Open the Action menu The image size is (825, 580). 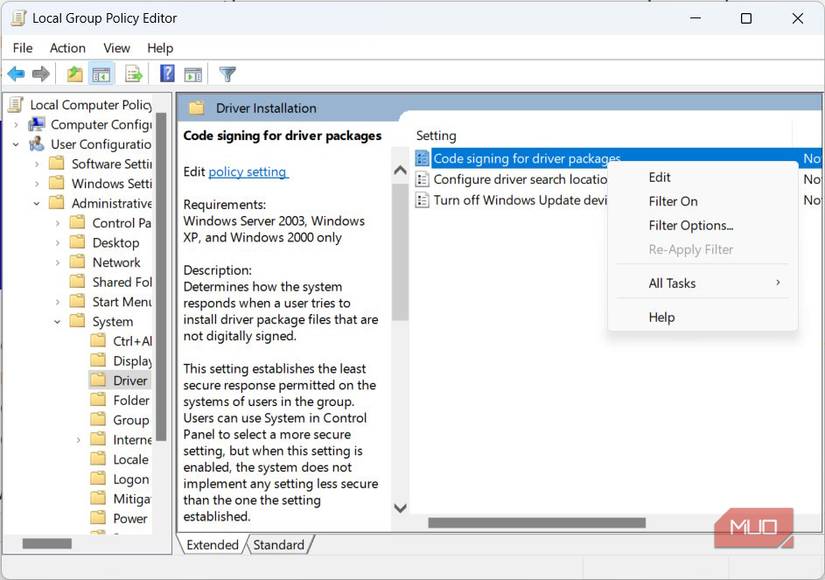pos(67,47)
